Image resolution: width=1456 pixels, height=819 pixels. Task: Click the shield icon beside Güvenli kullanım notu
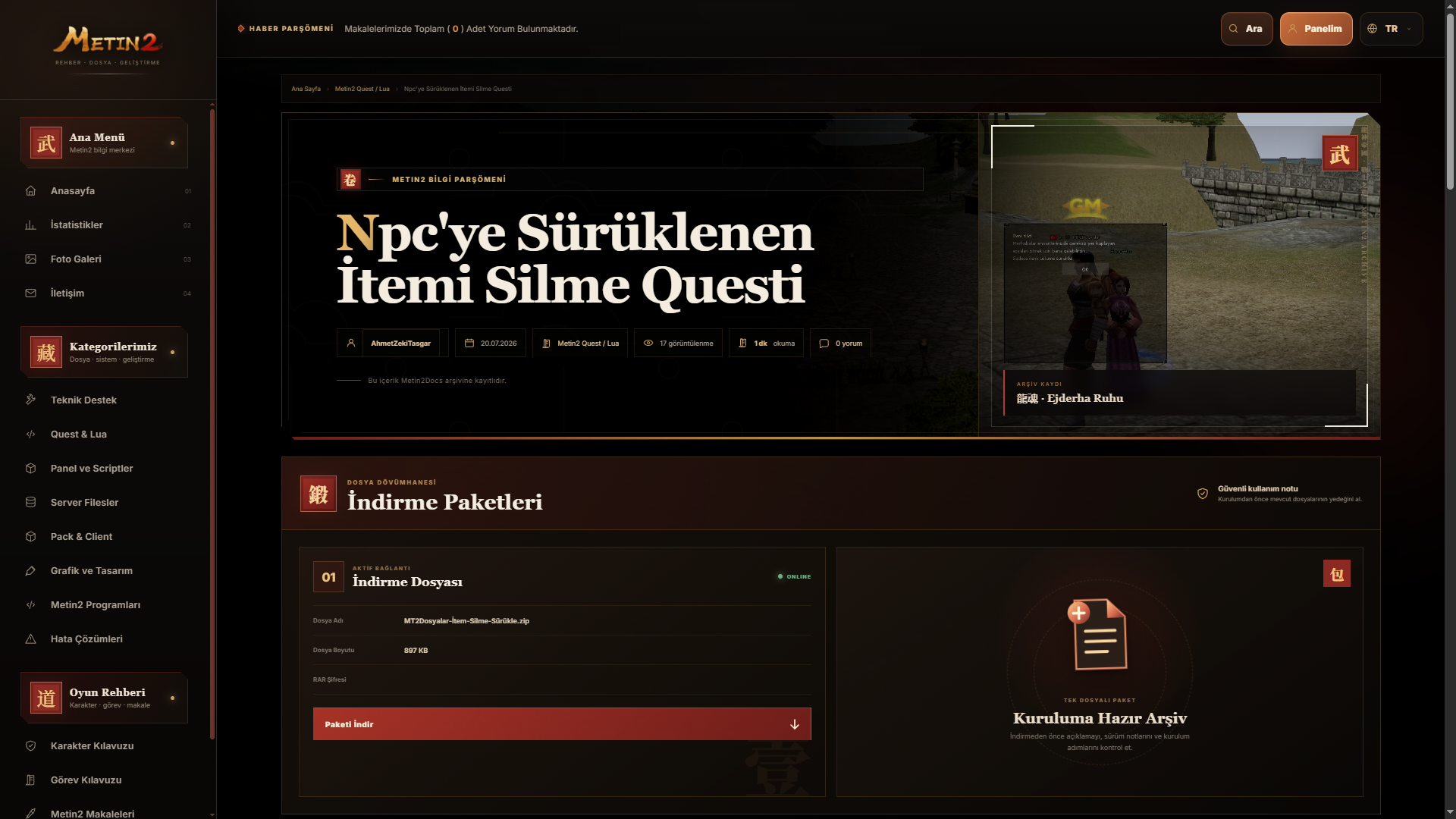(x=1203, y=494)
